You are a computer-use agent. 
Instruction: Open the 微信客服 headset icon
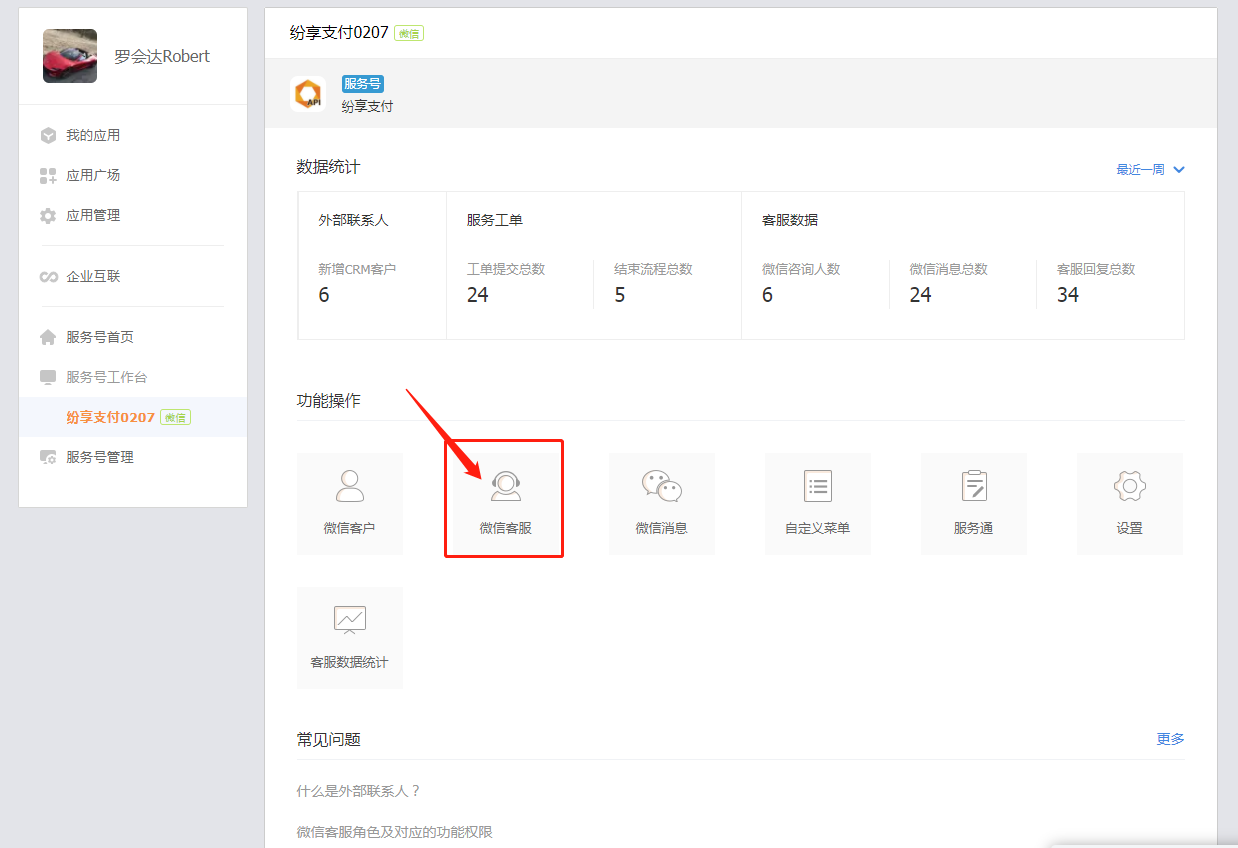point(505,487)
